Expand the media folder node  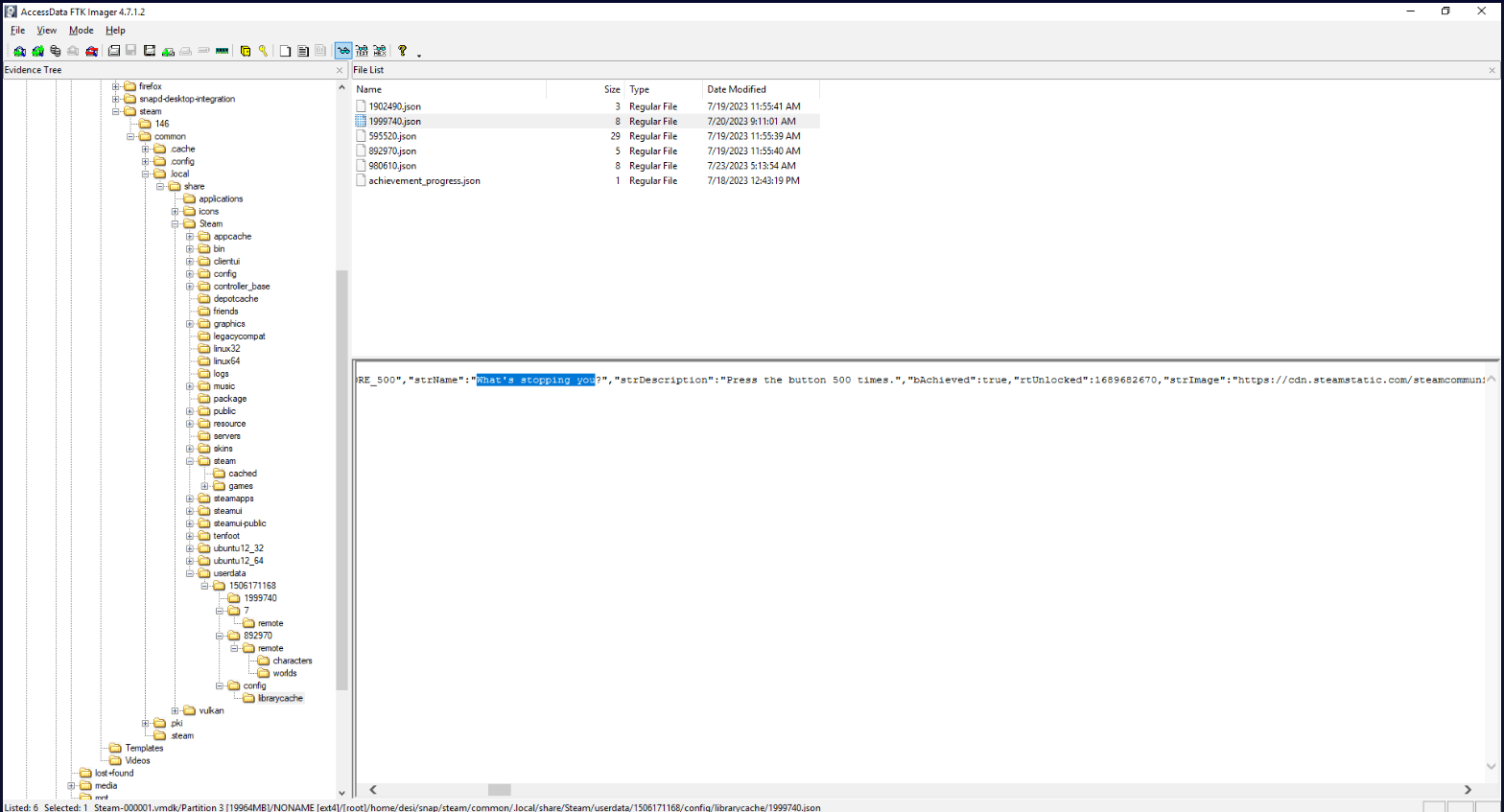(x=71, y=785)
